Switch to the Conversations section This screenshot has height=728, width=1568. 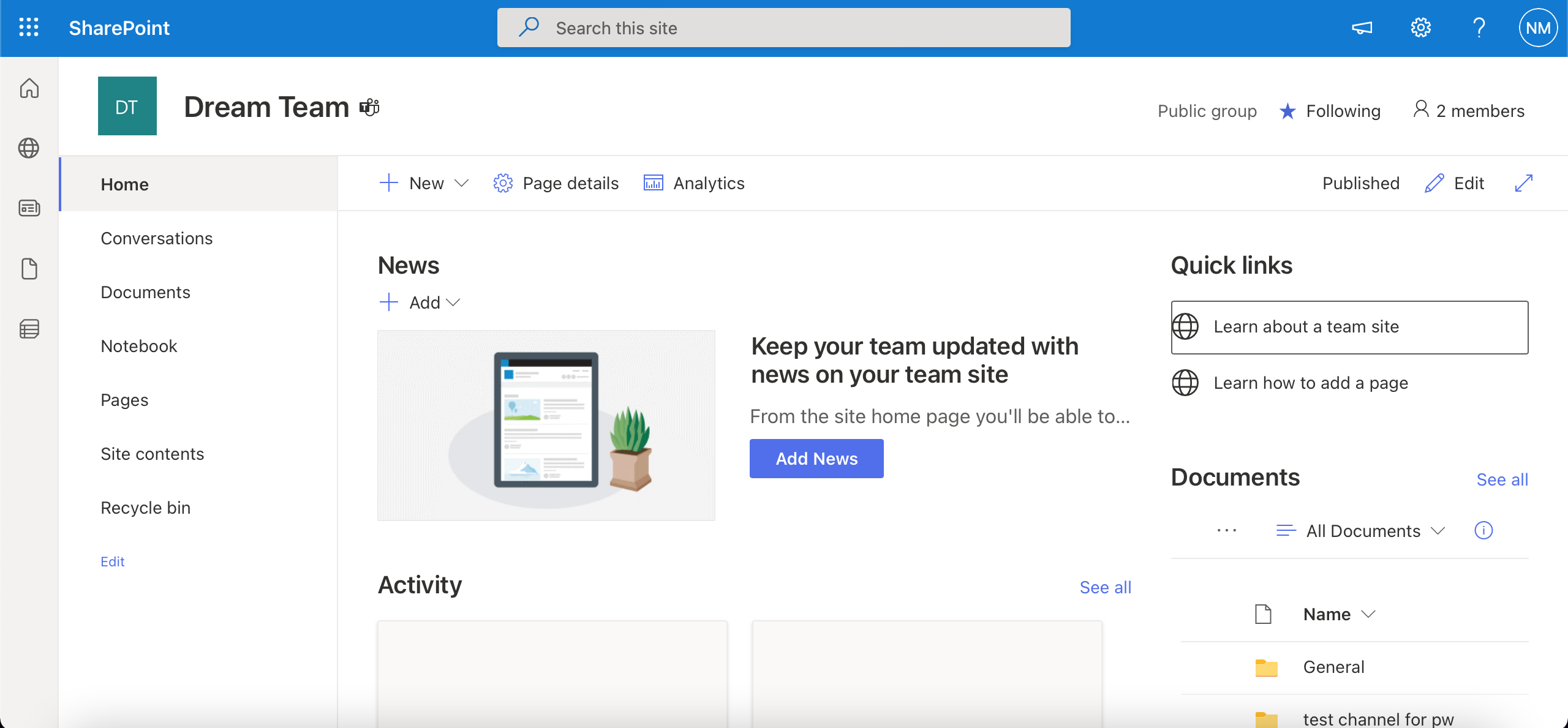[157, 238]
